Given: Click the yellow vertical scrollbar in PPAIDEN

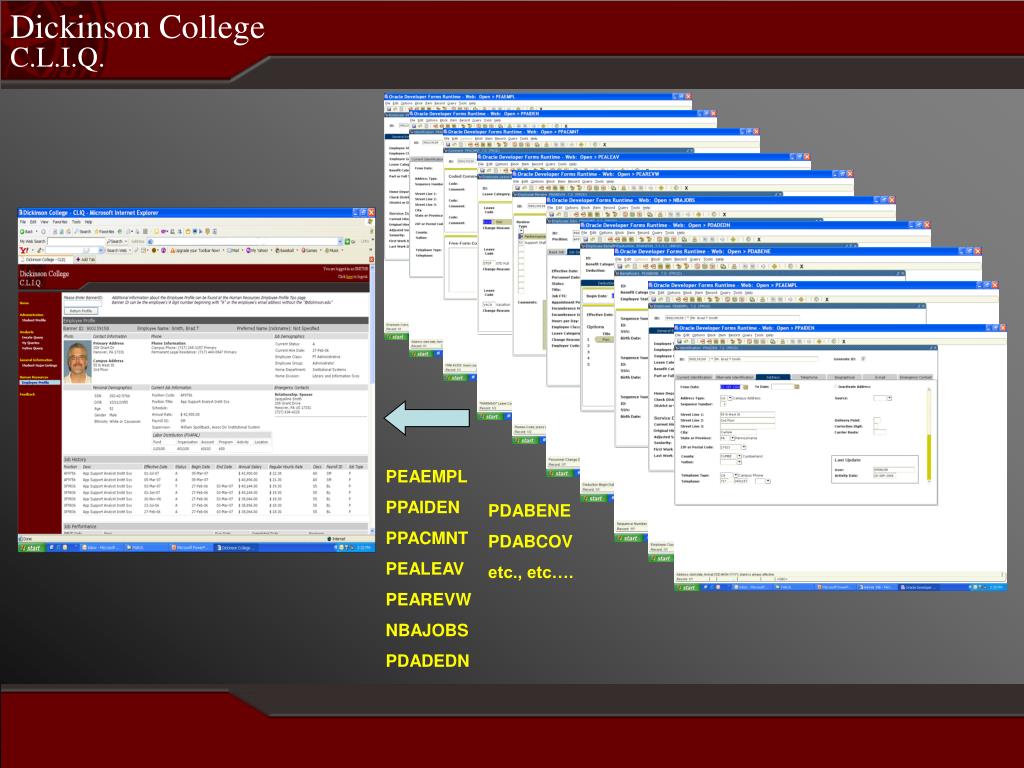Looking at the screenshot, I should click(x=929, y=456).
